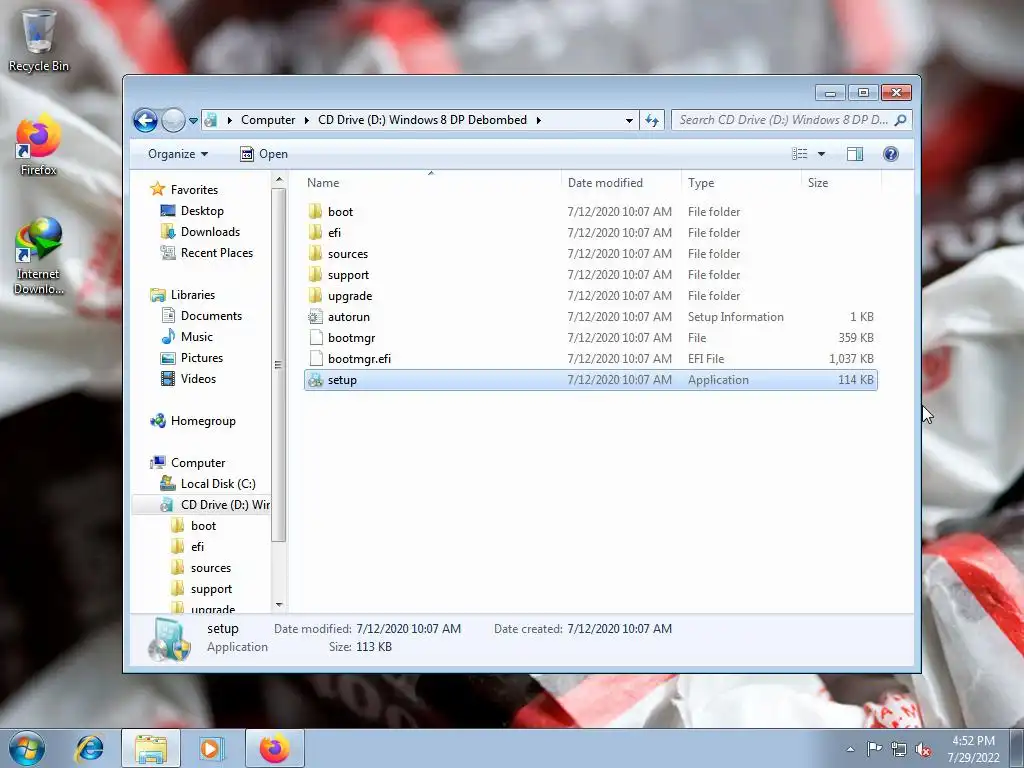Image resolution: width=1024 pixels, height=768 pixels.
Task: Sort files by Type column
Action: point(741,183)
